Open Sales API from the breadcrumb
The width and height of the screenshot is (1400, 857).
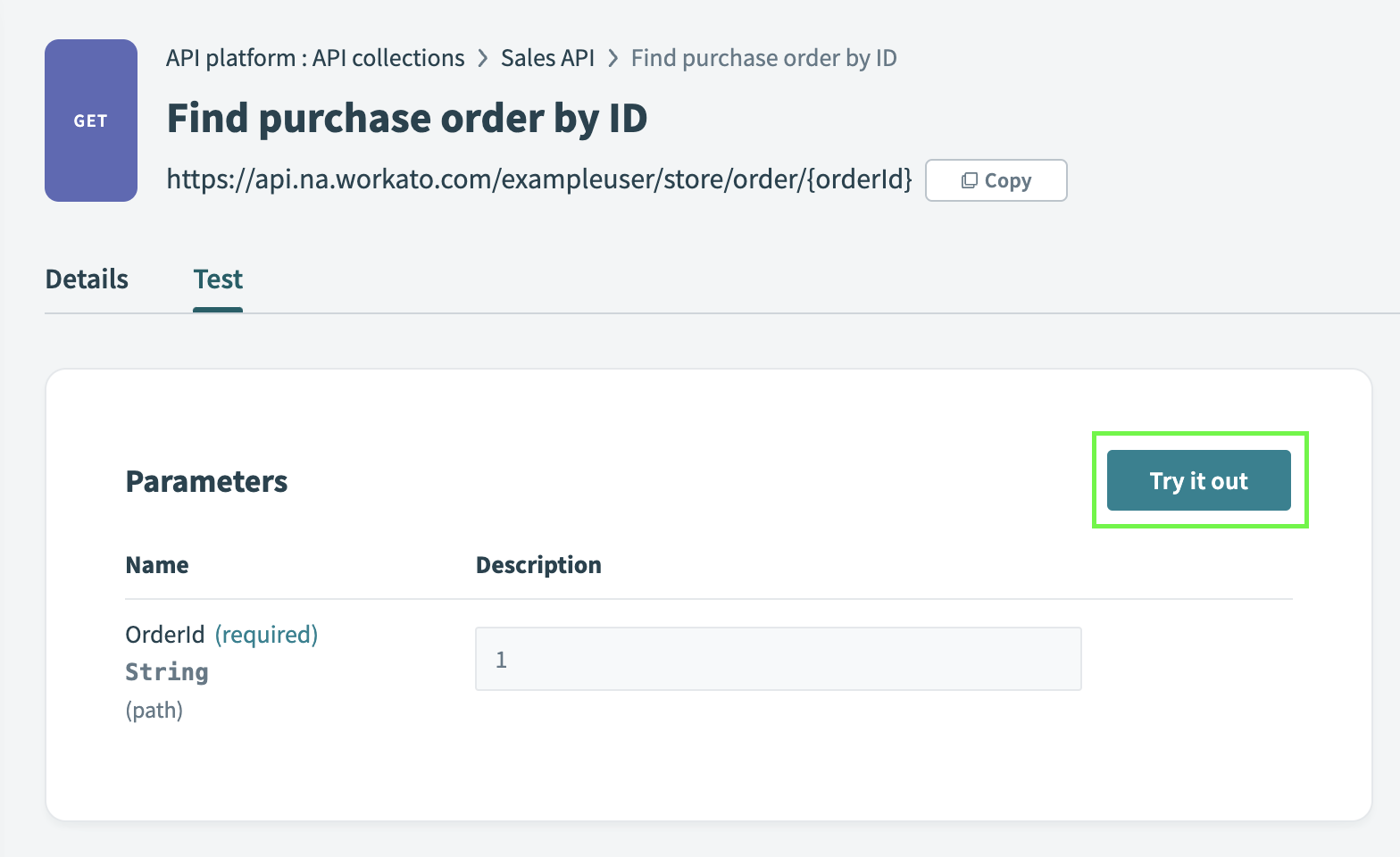pyautogui.click(x=547, y=57)
